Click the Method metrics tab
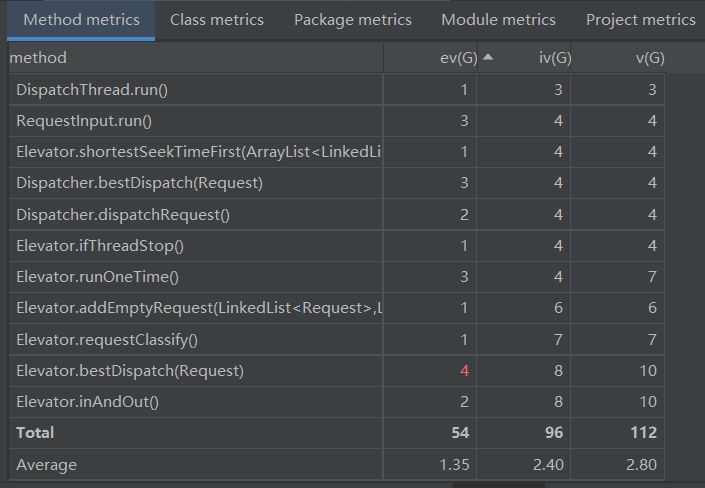705x488 pixels. click(81, 19)
